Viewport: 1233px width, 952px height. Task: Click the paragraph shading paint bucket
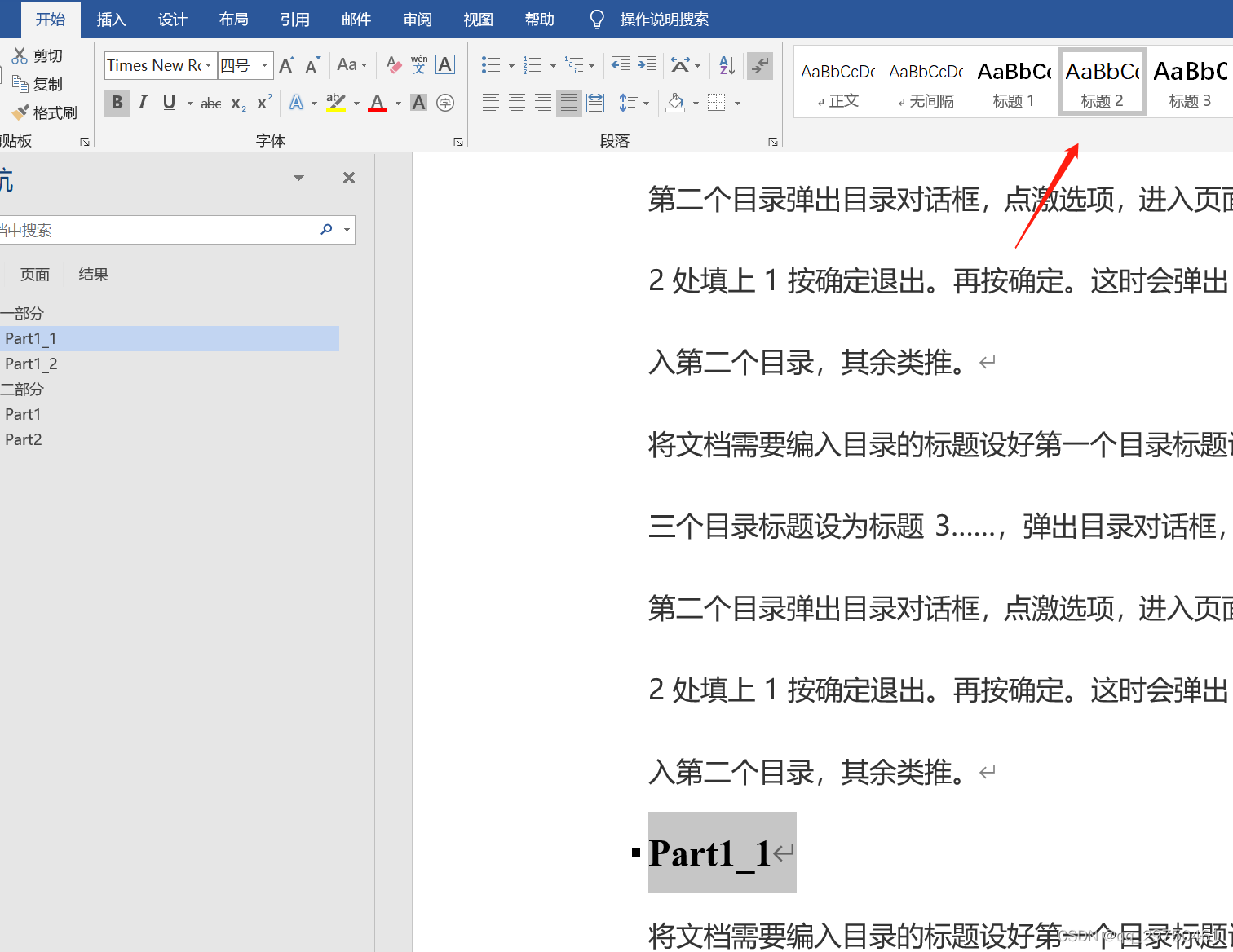click(x=676, y=103)
